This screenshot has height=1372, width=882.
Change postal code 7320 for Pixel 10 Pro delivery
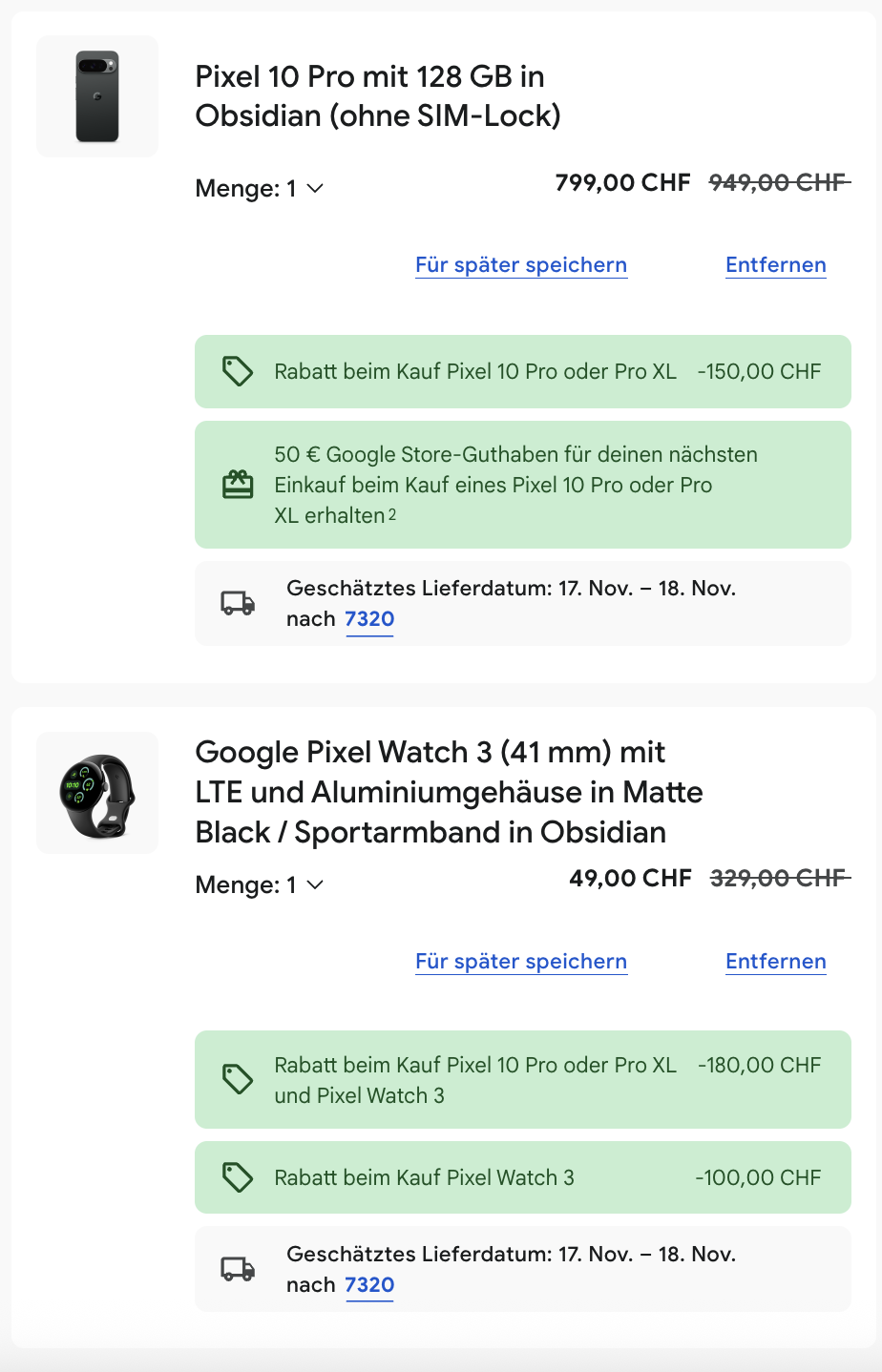[x=369, y=619]
